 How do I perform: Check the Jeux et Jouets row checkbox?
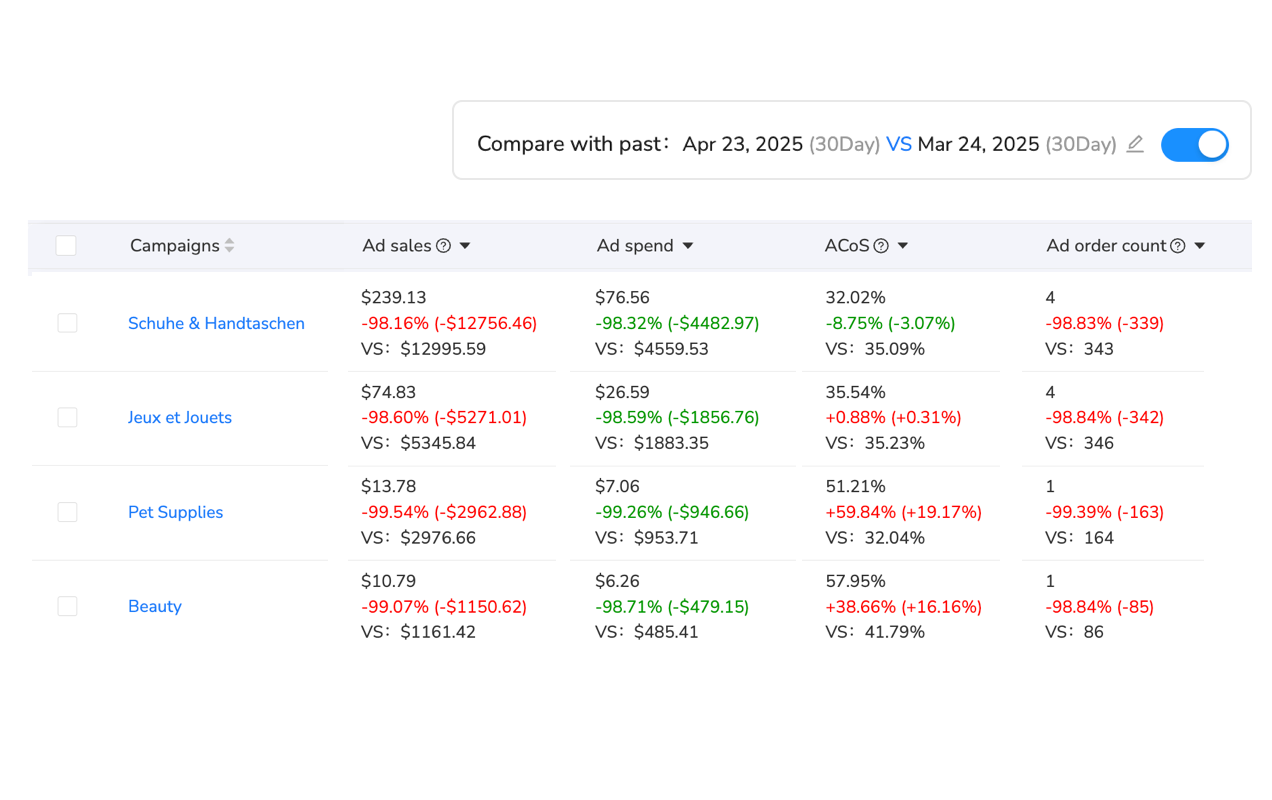[67, 417]
